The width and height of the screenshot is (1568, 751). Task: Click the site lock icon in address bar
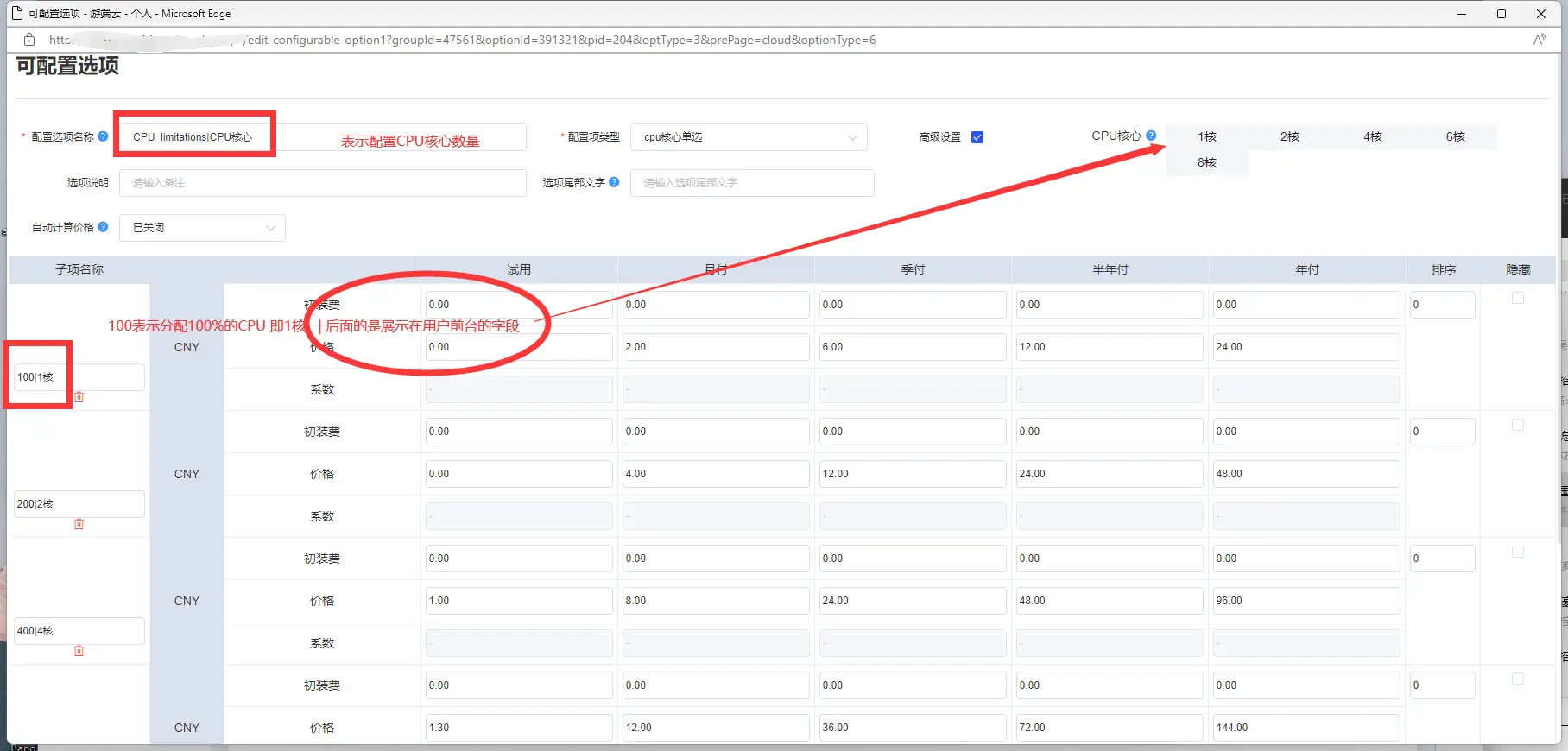tap(29, 40)
